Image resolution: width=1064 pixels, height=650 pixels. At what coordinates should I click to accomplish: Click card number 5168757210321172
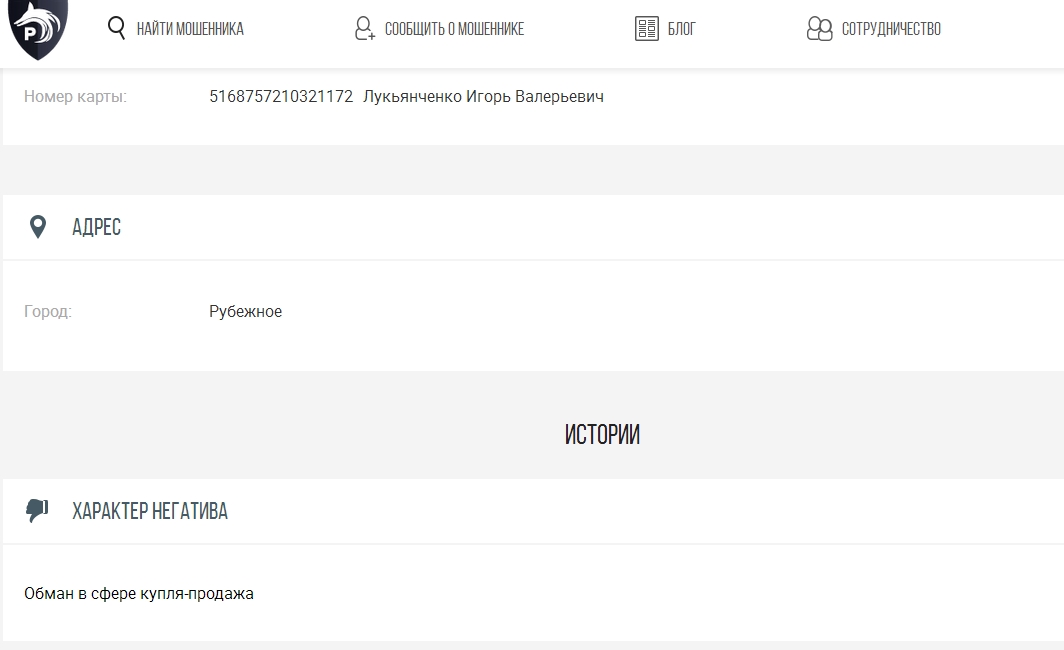point(281,97)
